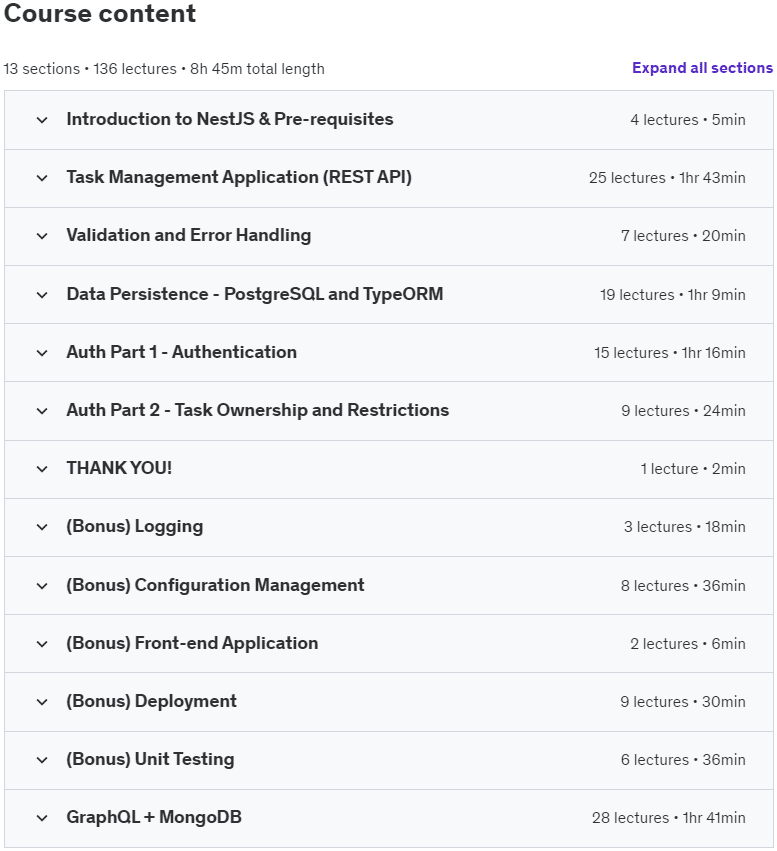Click the Course content heading

pyautogui.click(x=100, y=14)
